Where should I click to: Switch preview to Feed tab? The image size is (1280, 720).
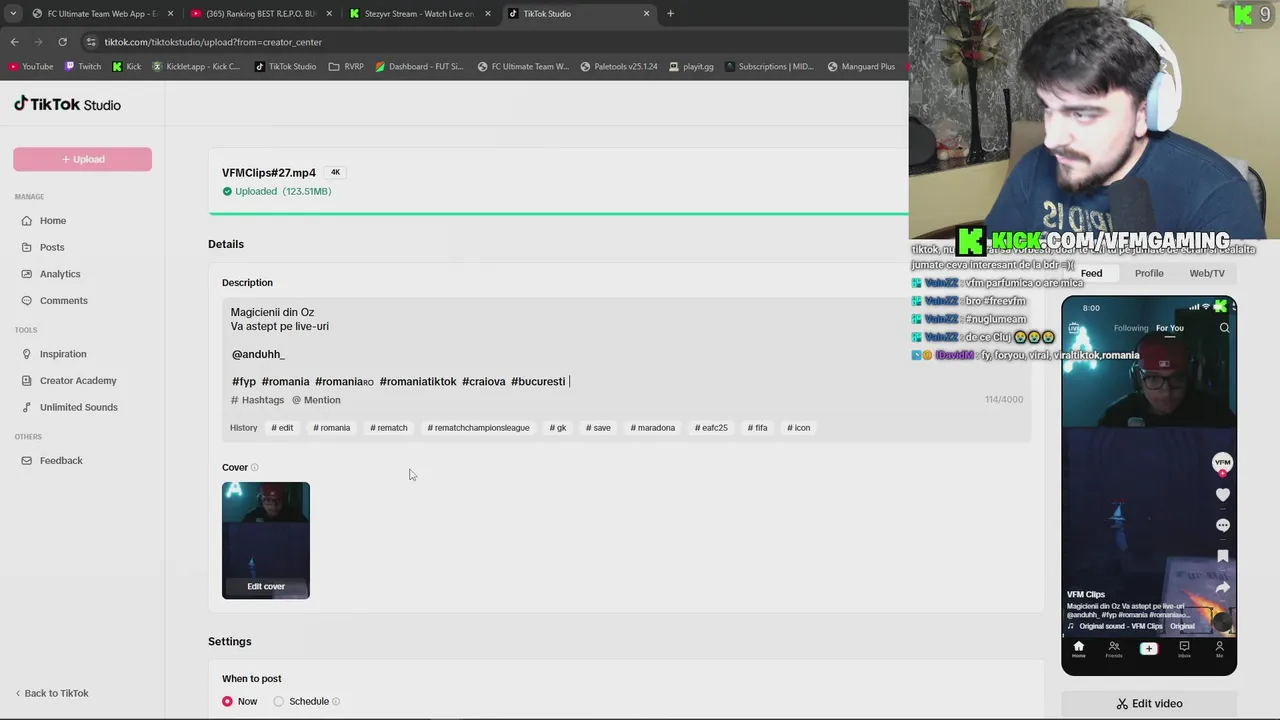1091,273
